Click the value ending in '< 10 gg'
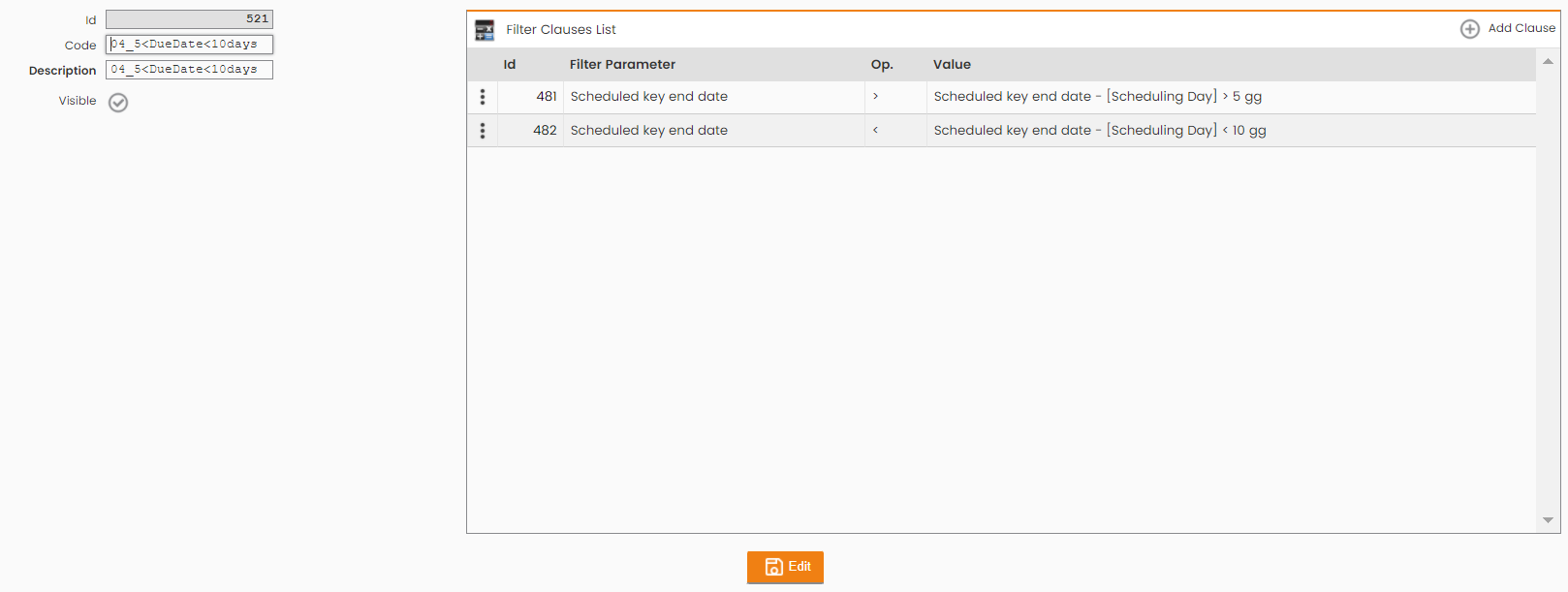This screenshot has height=592, width=1568. tap(1100, 131)
